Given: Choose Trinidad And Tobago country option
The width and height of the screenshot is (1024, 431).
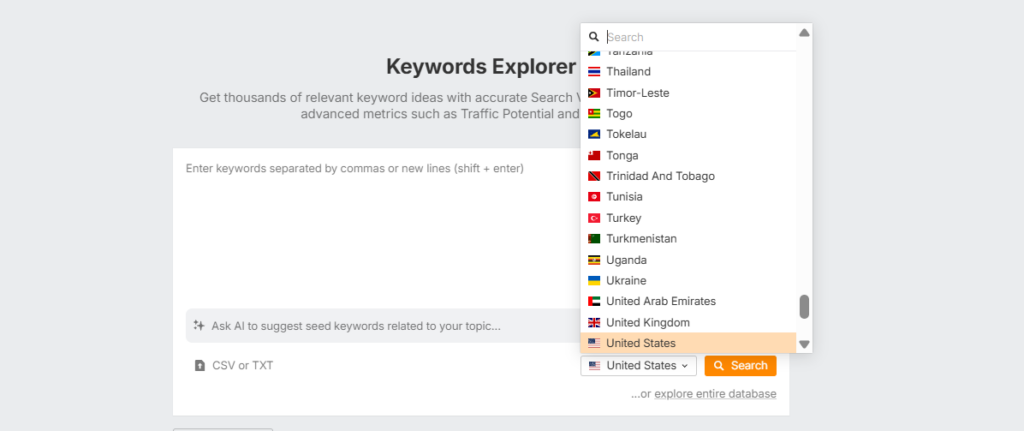Looking at the screenshot, I should pos(688,176).
